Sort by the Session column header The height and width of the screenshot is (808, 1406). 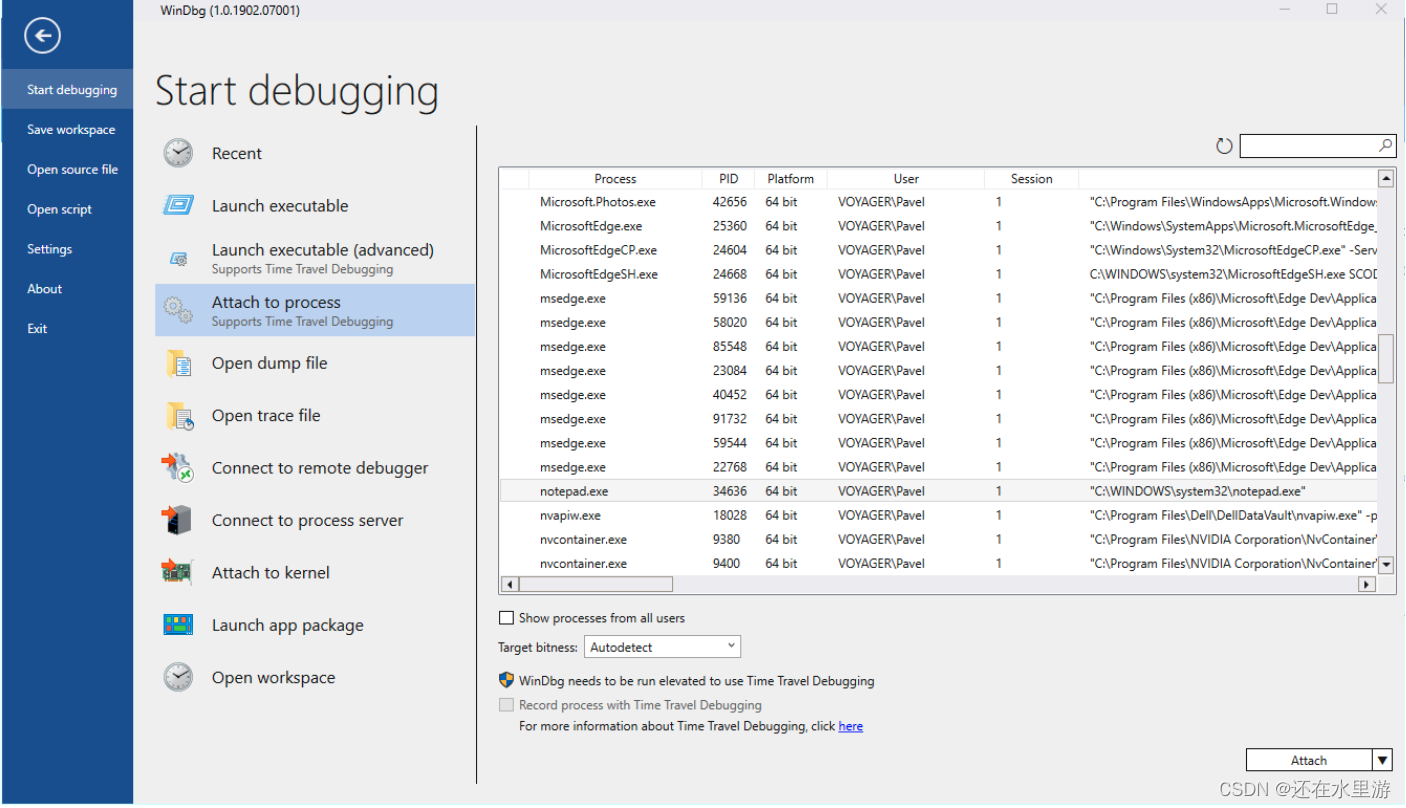click(1032, 179)
